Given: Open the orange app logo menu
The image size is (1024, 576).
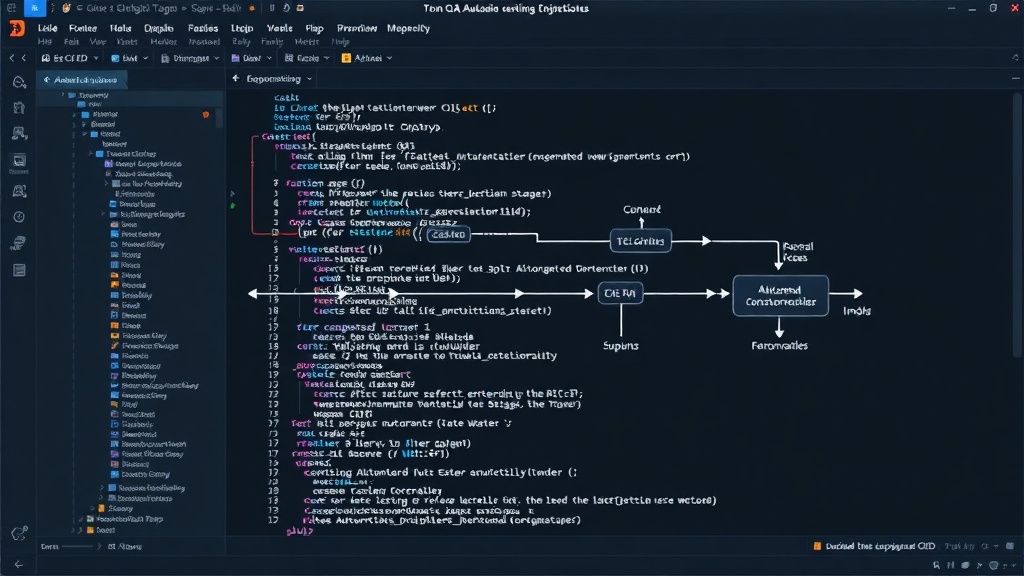Looking at the screenshot, I should pos(17,28).
